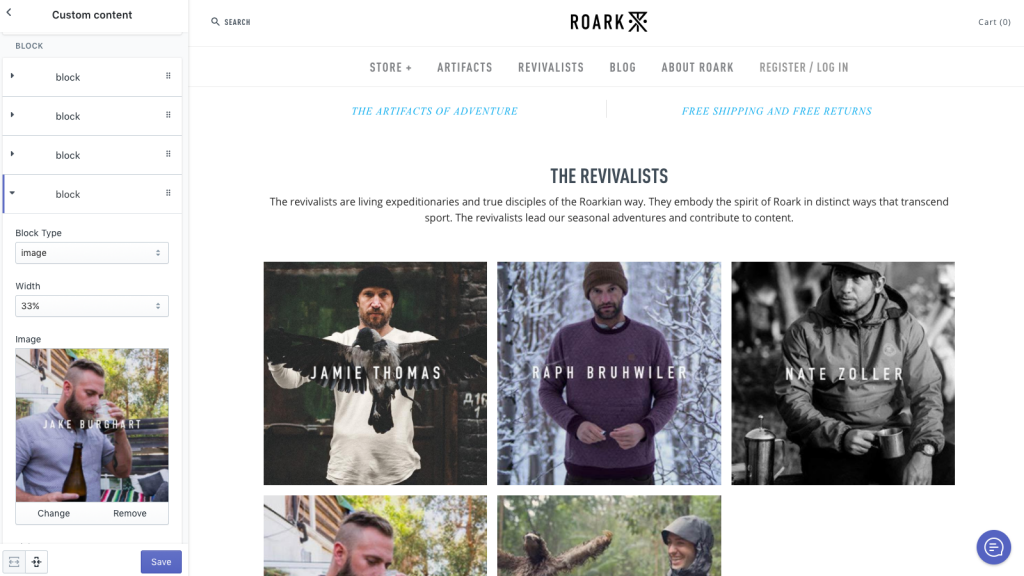
Task: Click Change under the block image
Action: click(54, 513)
